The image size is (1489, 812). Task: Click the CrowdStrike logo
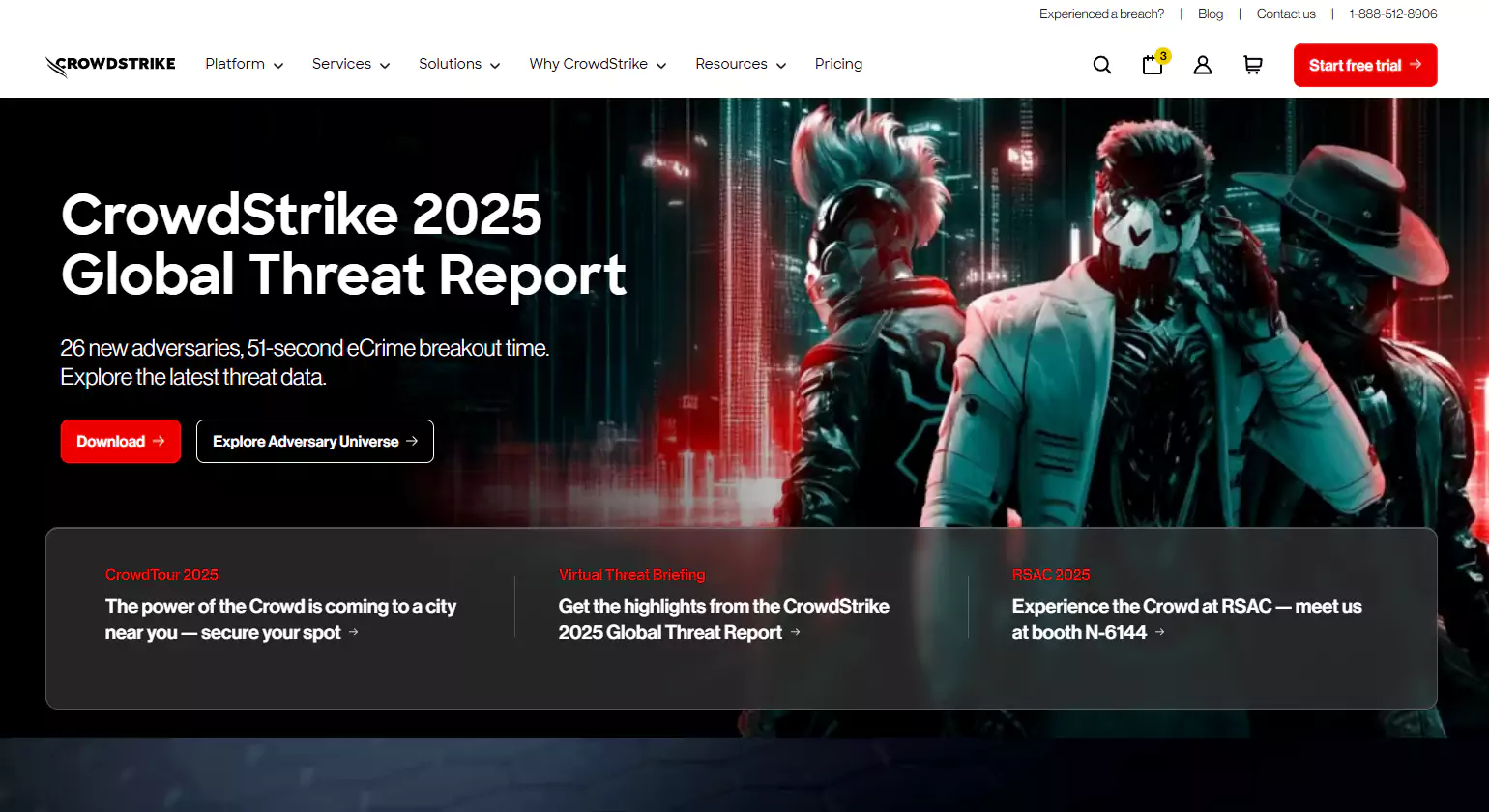click(109, 64)
